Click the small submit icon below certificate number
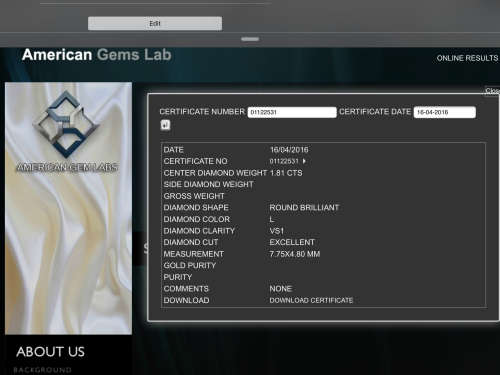Viewport: 500px width, 375px height. coord(165,125)
